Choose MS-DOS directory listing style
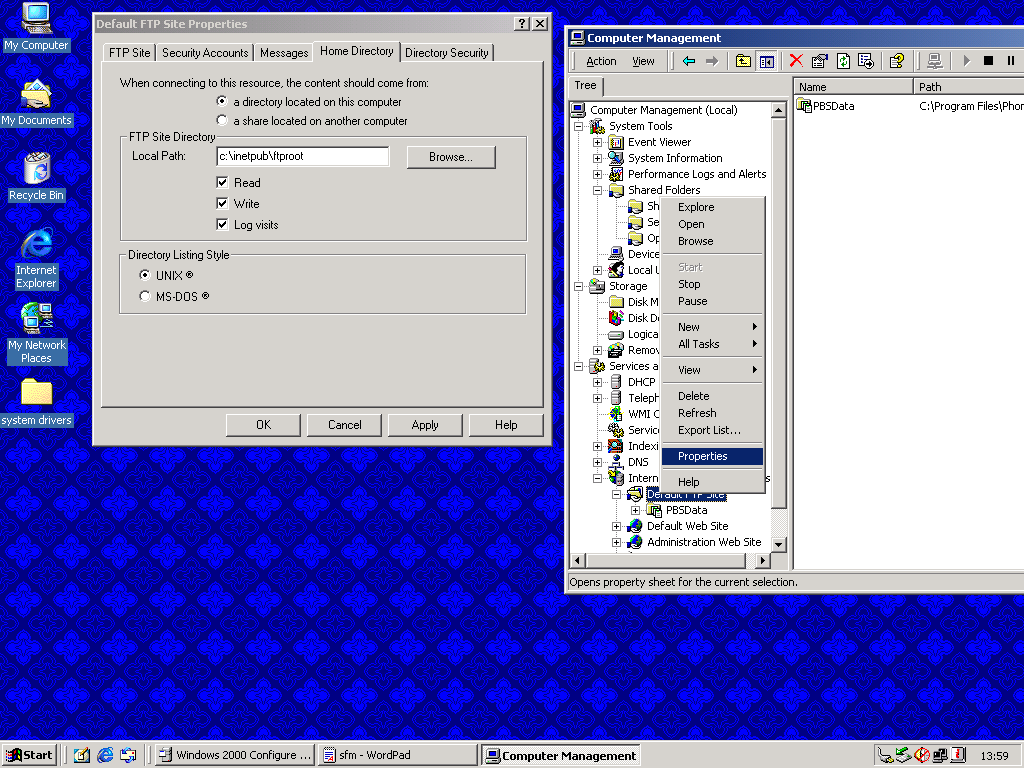The width and height of the screenshot is (1024, 768). point(145,296)
